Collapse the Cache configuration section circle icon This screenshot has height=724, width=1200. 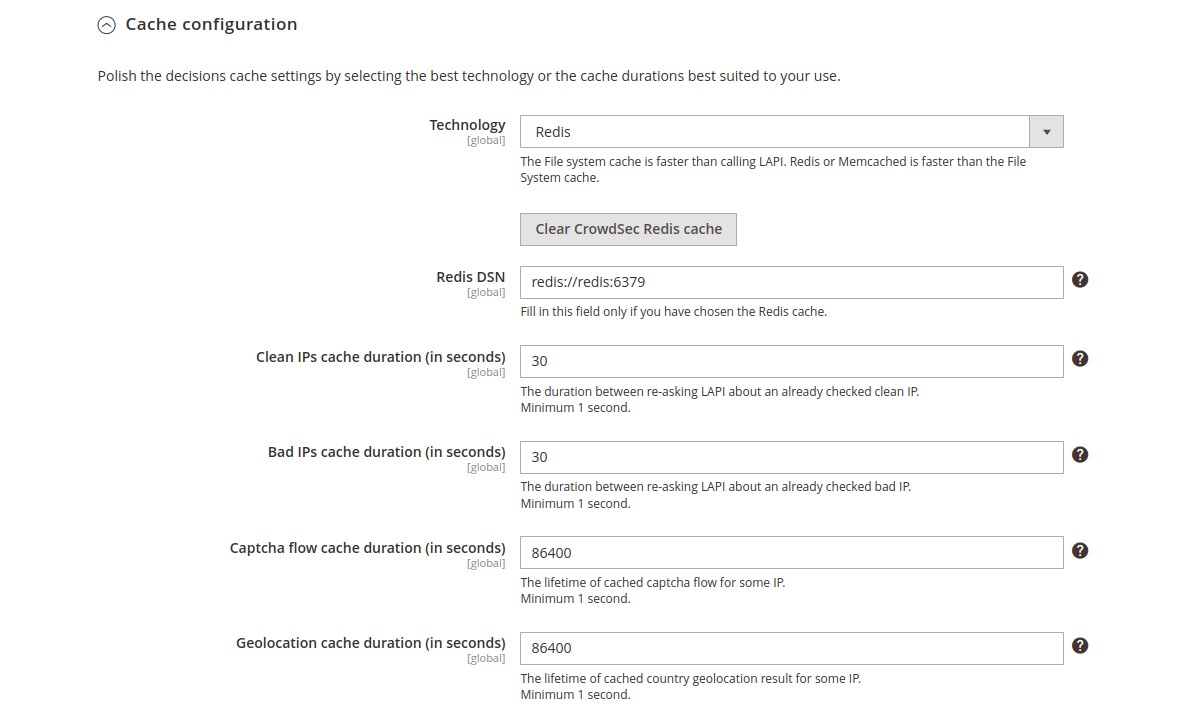pyautogui.click(x=106, y=26)
